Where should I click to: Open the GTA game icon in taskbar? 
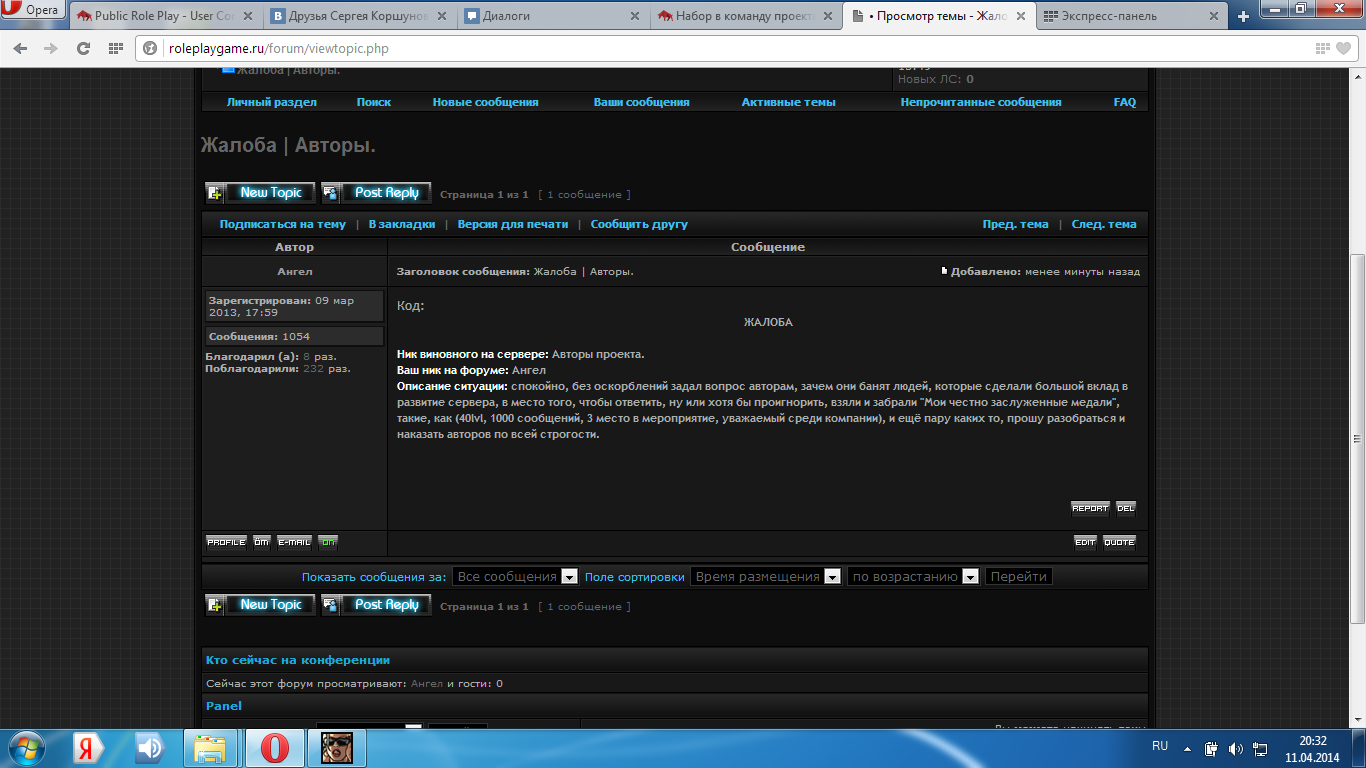[339, 748]
